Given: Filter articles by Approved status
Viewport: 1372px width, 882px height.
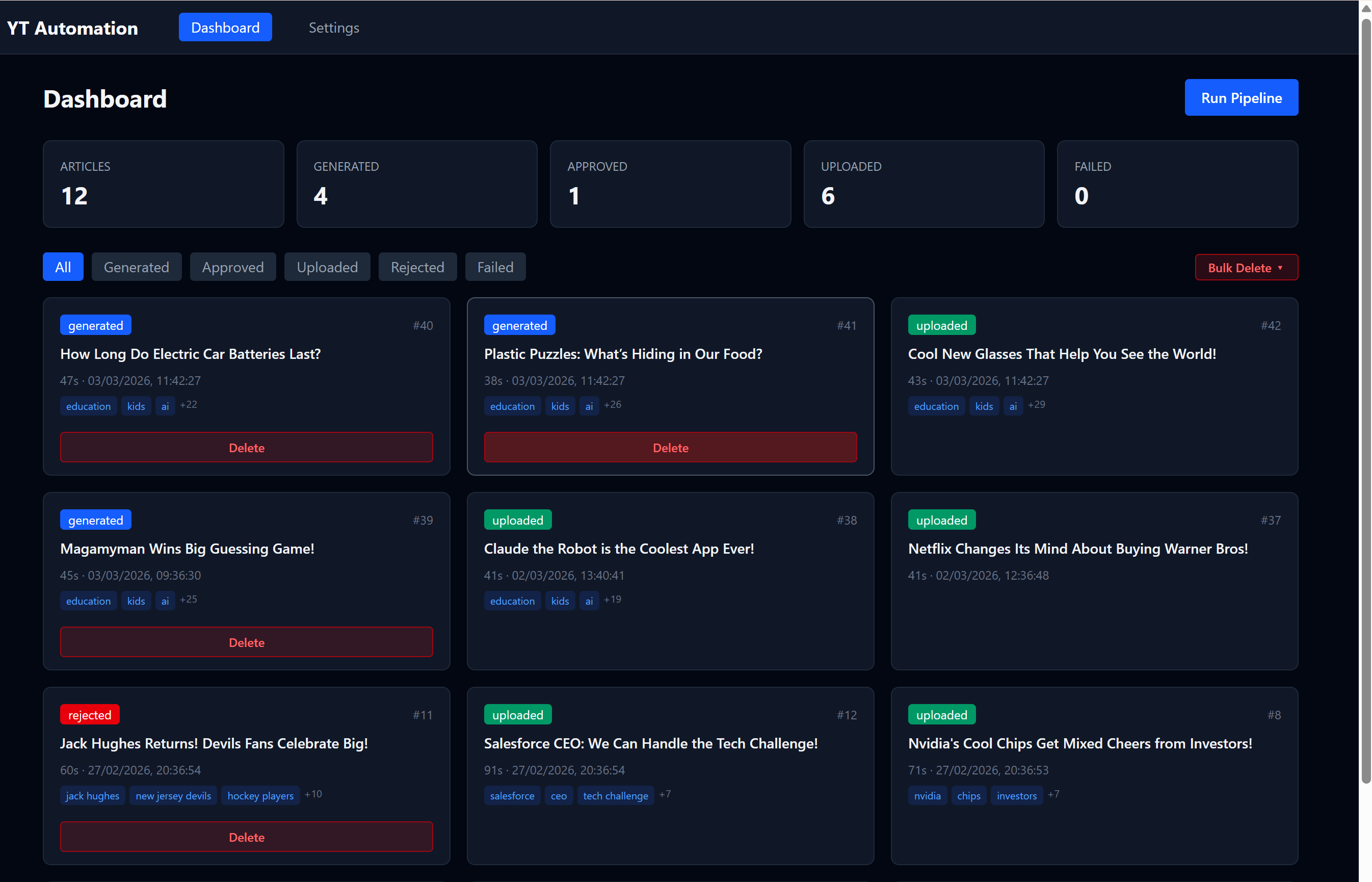Looking at the screenshot, I should pyautogui.click(x=232, y=267).
